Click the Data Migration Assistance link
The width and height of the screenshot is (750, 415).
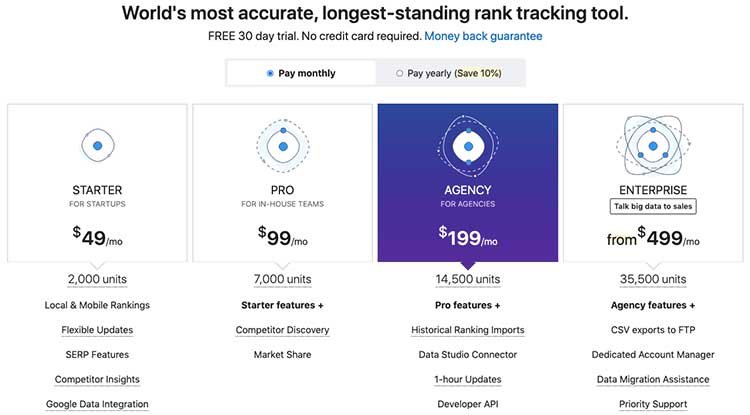[653, 380]
